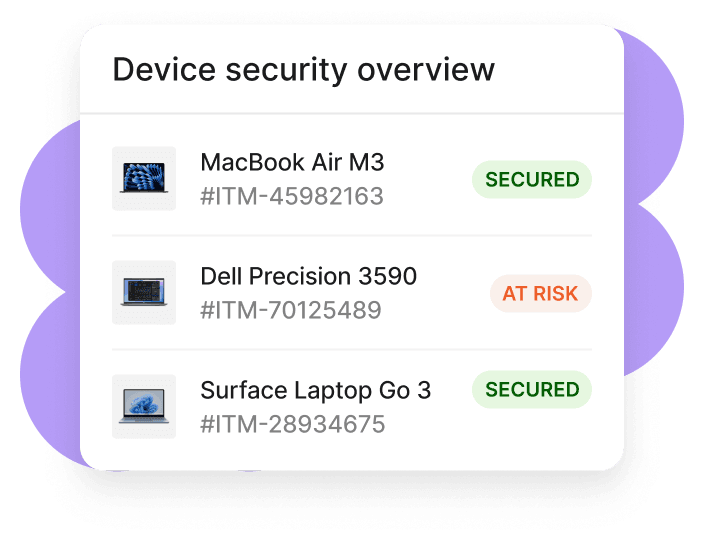The image size is (704, 543).
Task: Click the divider between Dell and Surface rows
Action: pos(352,350)
